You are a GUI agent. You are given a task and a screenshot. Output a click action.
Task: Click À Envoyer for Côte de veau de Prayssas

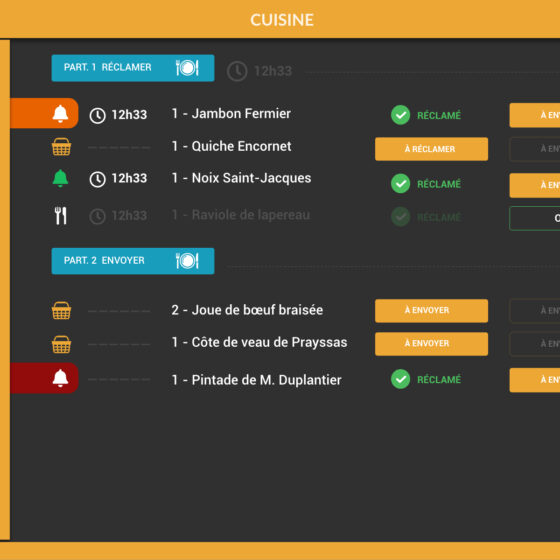[x=431, y=344]
